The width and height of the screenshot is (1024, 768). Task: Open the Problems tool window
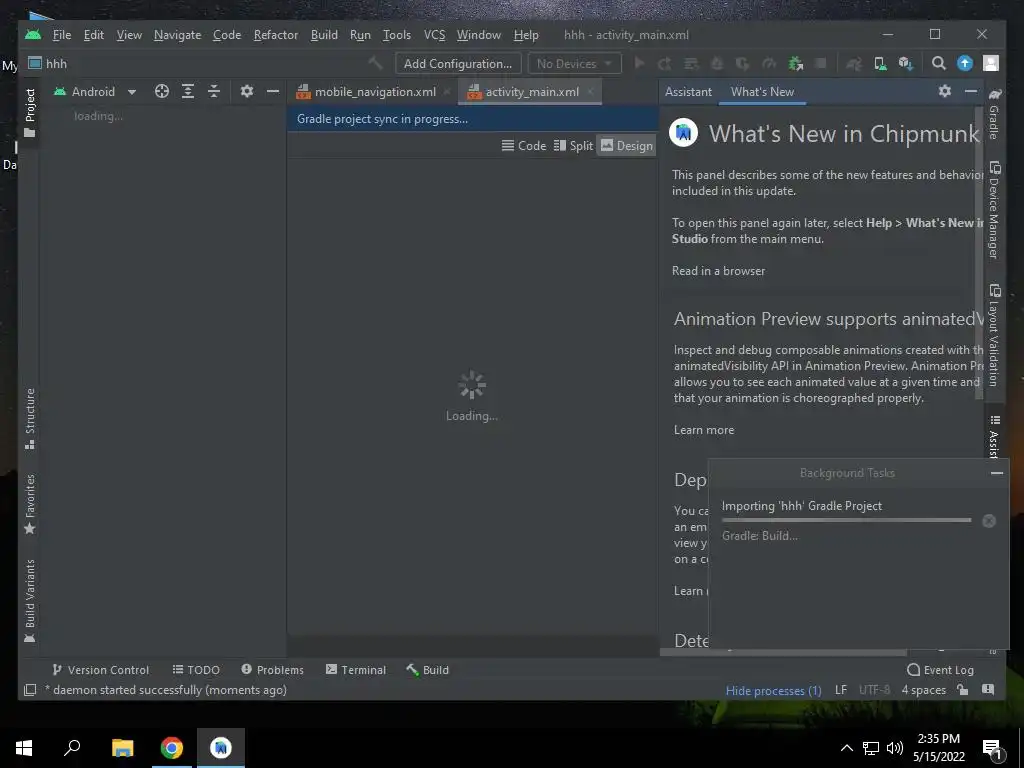click(x=272, y=669)
